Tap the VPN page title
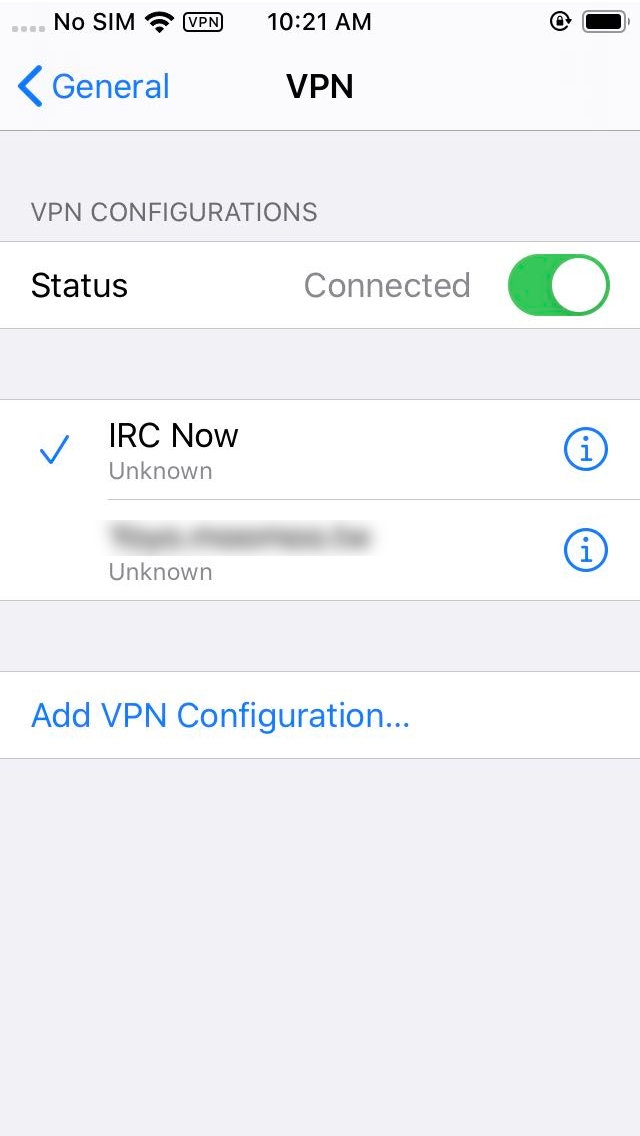640x1136 pixels. (x=320, y=86)
